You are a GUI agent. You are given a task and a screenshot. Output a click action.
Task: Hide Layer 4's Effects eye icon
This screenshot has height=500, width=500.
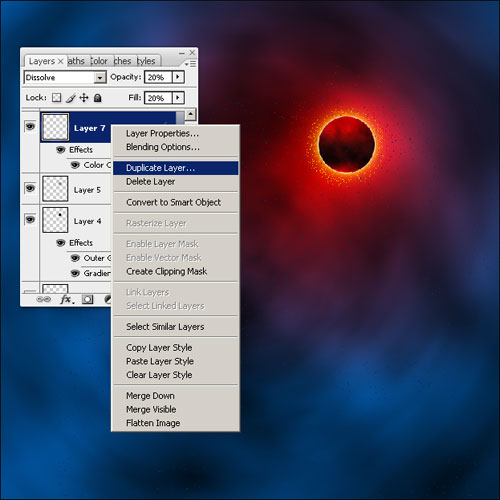point(60,243)
